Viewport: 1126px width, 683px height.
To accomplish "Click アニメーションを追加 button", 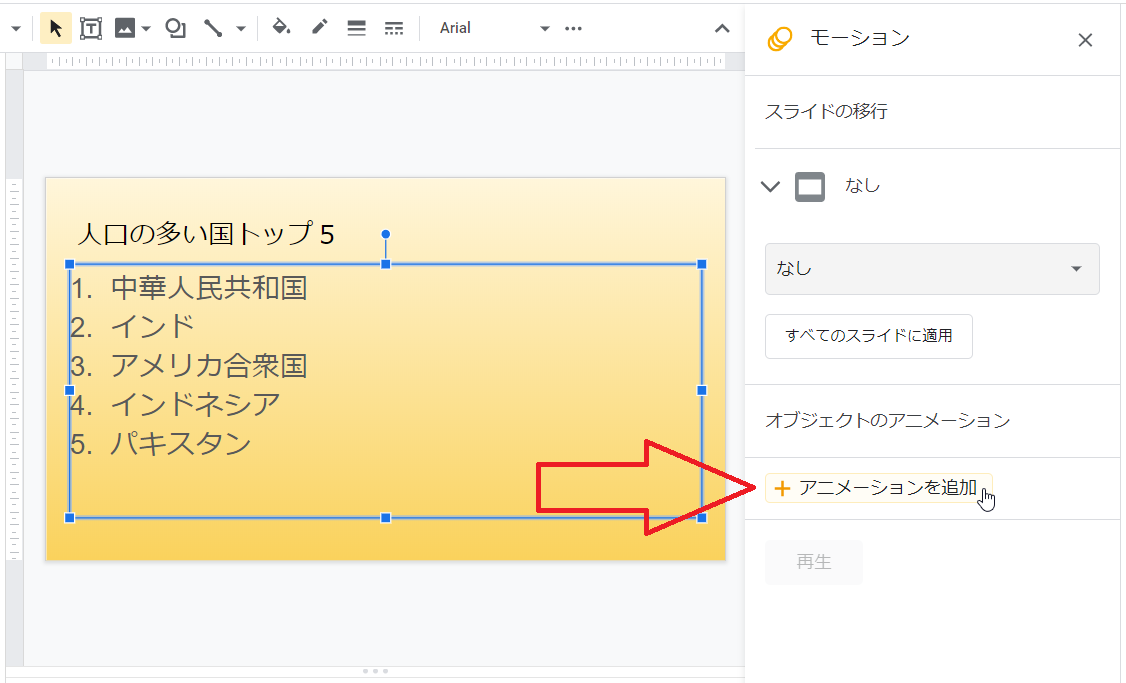I will tap(878, 488).
